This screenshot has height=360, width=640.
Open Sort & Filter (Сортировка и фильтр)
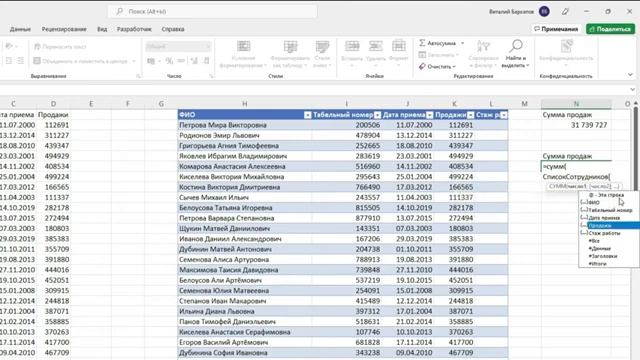pyautogui.click(x=483, y=54)
